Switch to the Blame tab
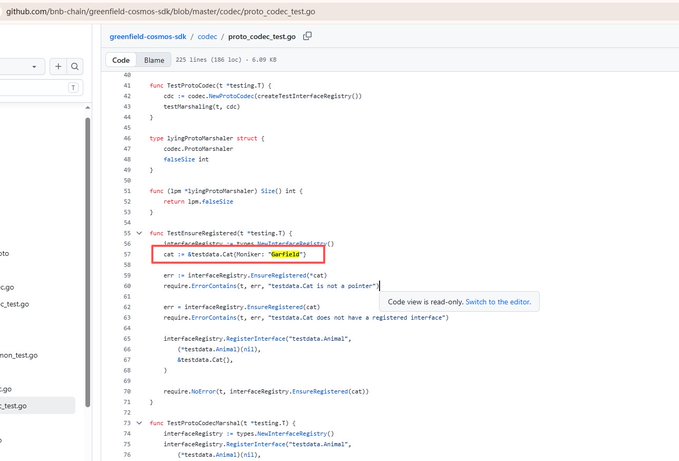The height and width of the screenshot is (461, 679). [x=154, y=60]
